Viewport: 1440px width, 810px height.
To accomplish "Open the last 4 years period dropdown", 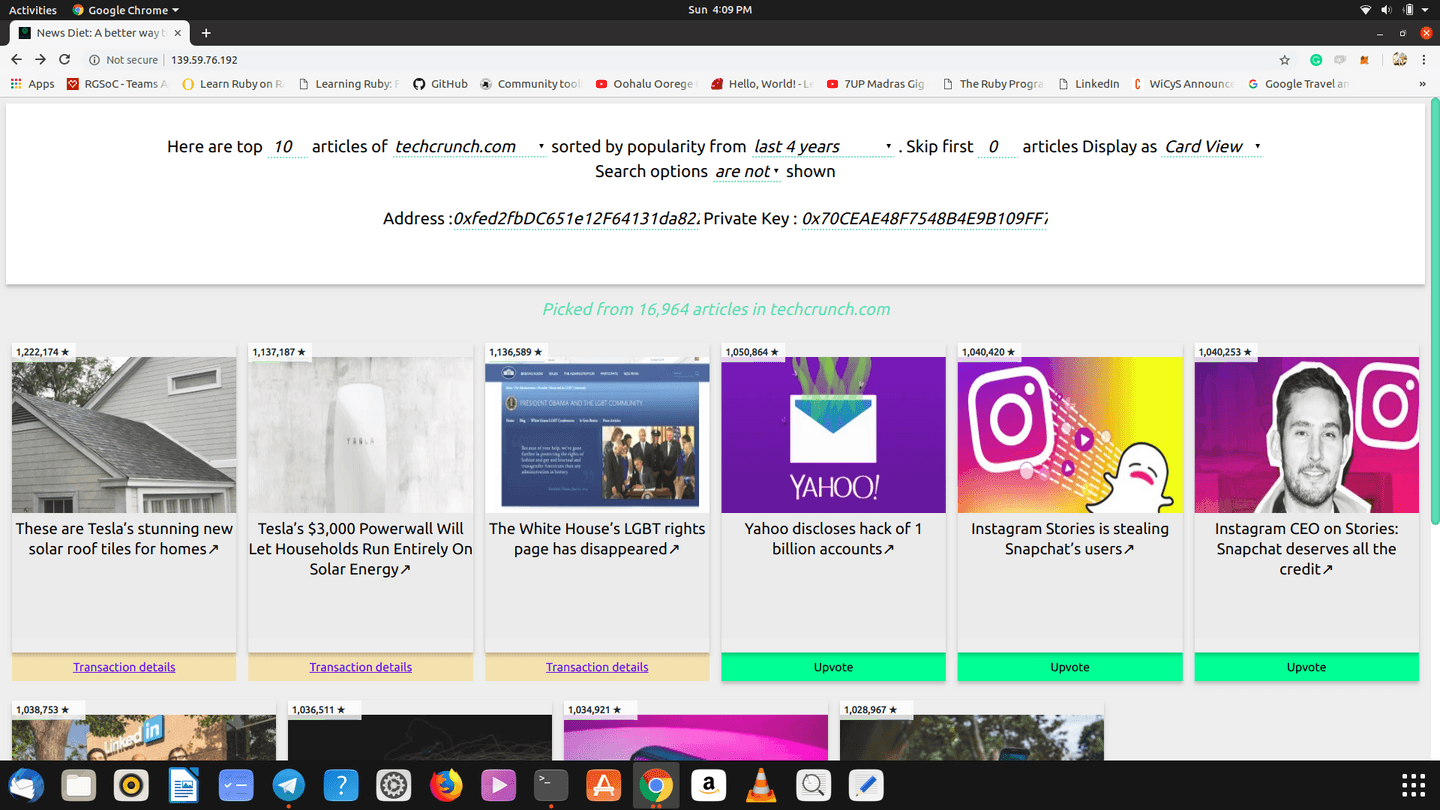I will [x=822, y=147].
